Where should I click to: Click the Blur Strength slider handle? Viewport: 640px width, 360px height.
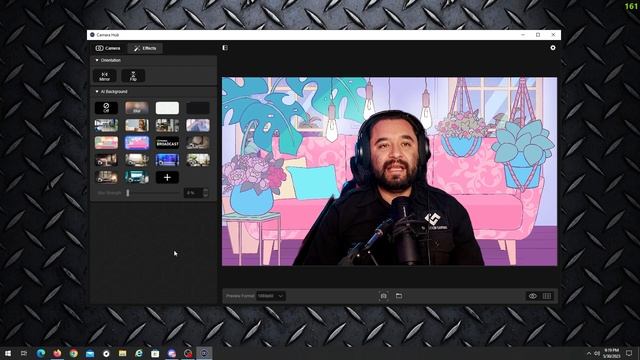(128, 193)
